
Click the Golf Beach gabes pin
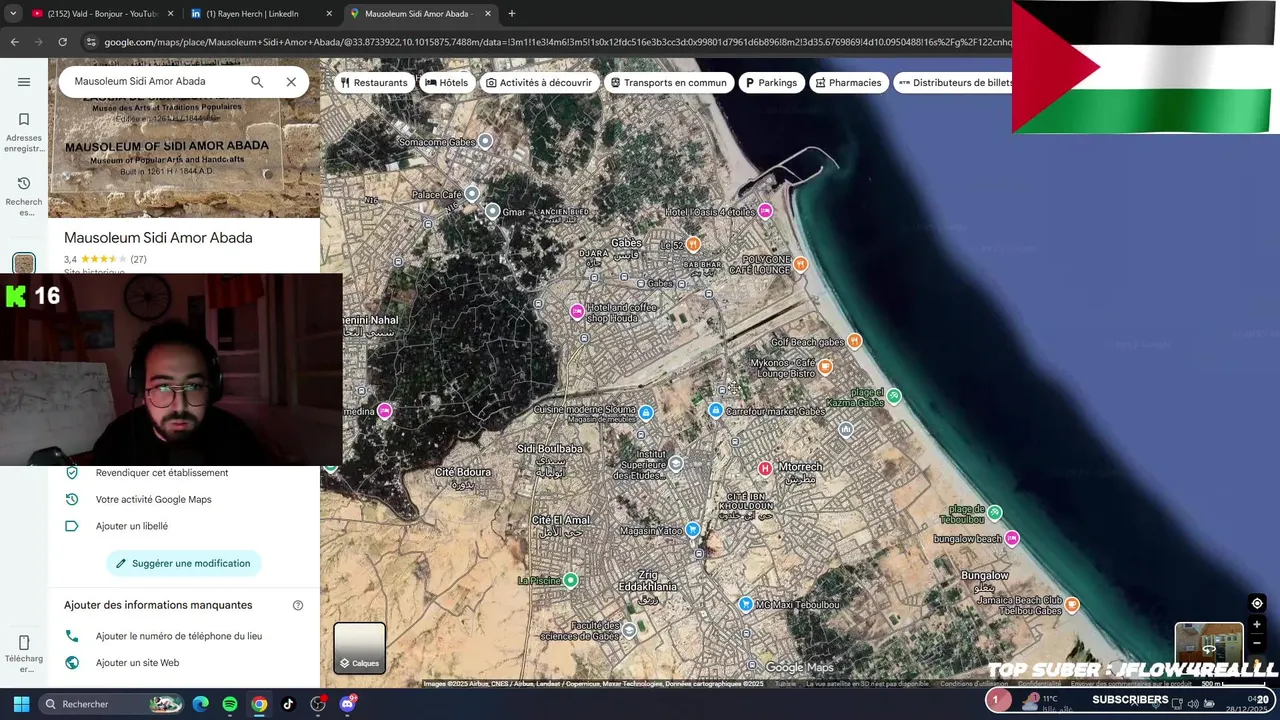[x=854, y=341]
